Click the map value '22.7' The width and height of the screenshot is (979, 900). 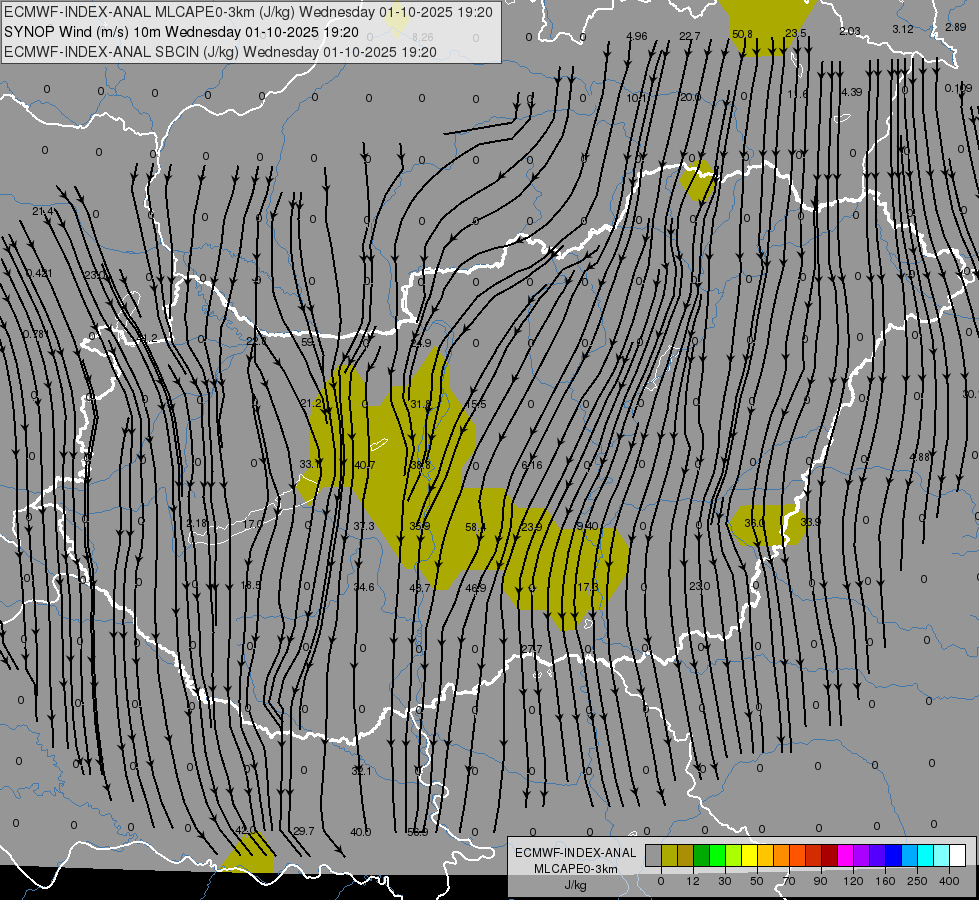click(690, 36)
